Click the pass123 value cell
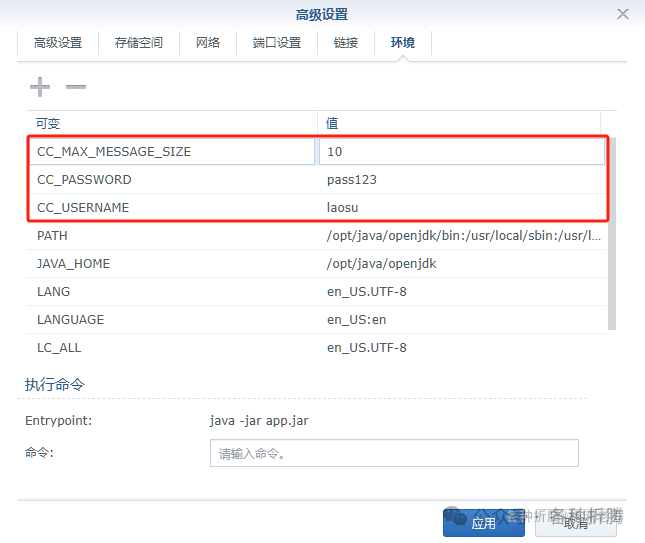This screenshot has height=543, width=645. (x=352, y=180)
